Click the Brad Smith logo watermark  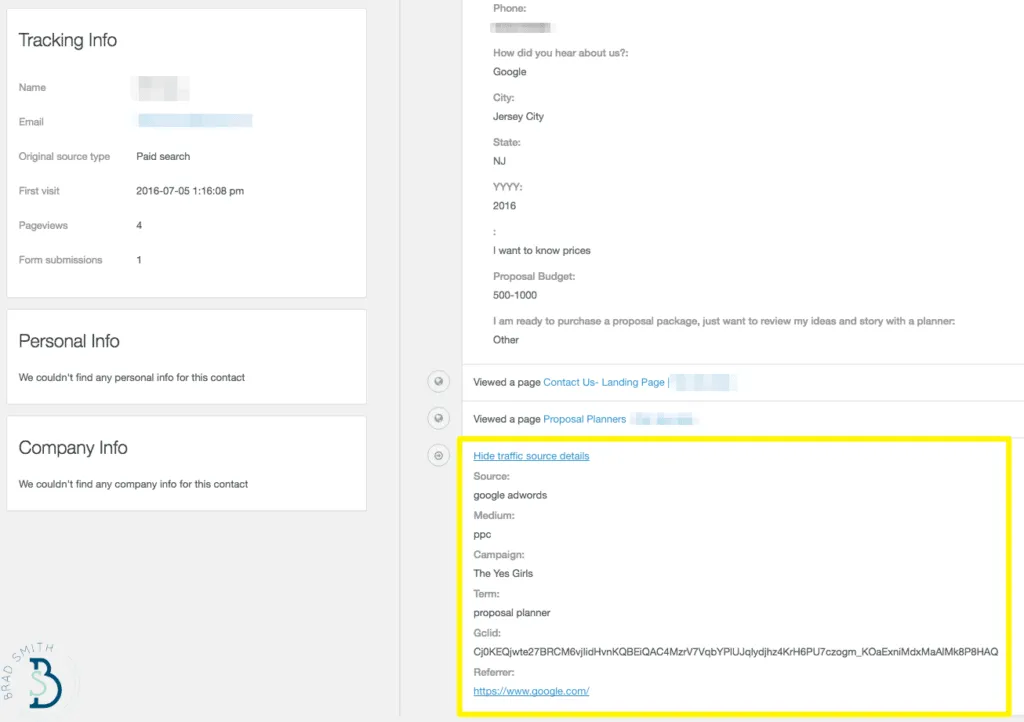tap(40, 680)
